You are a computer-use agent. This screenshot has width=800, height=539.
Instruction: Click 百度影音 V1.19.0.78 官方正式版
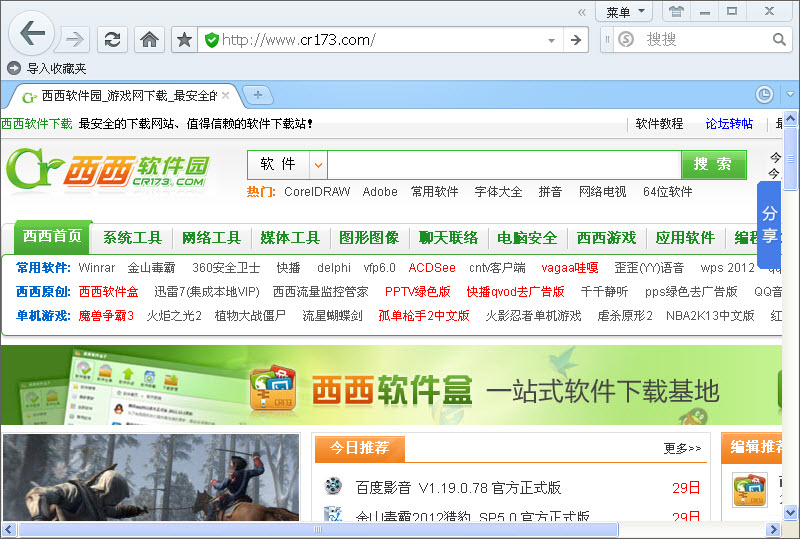[458, 488]
